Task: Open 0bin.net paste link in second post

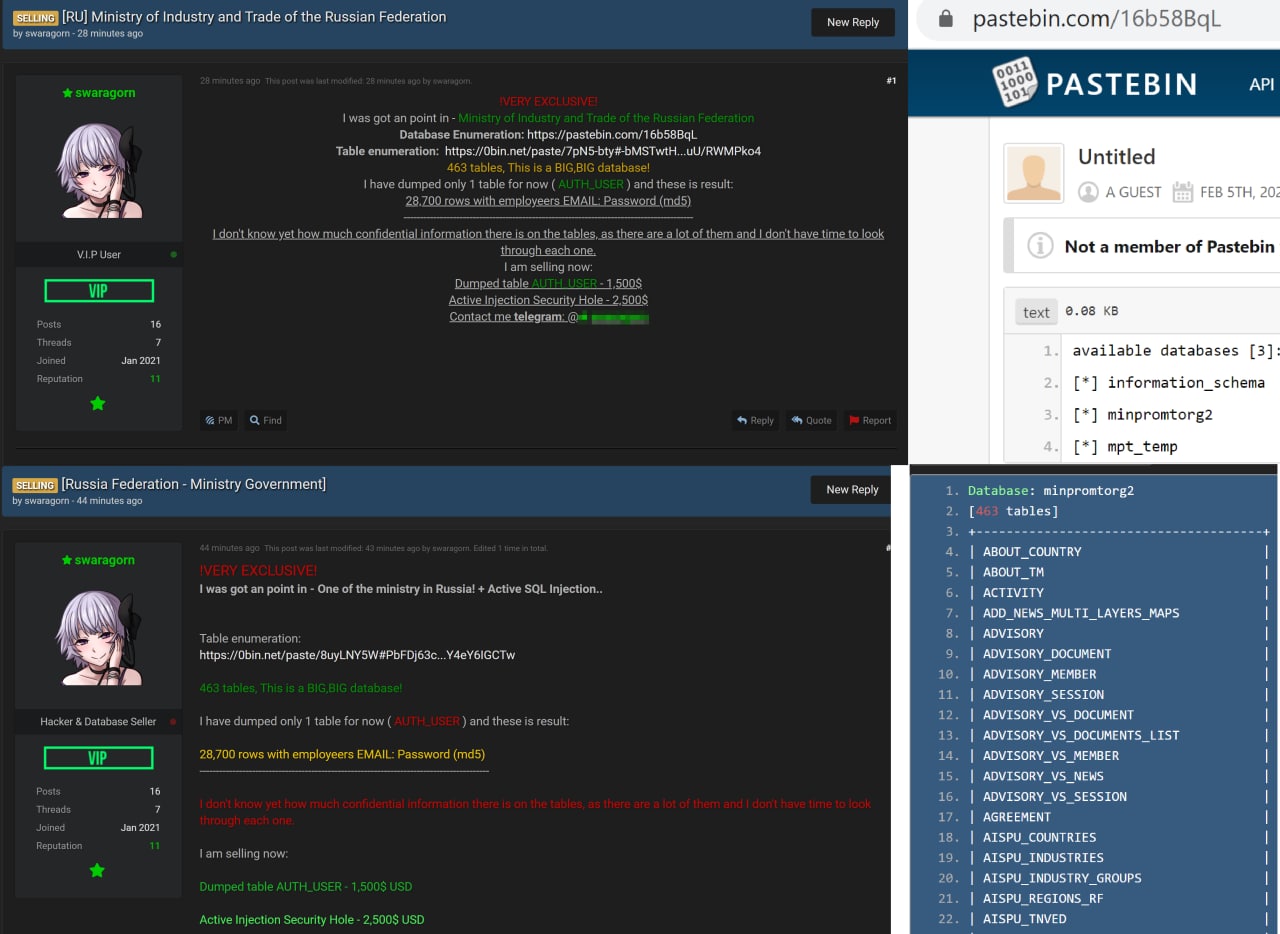Action: (x=357, y=655)
